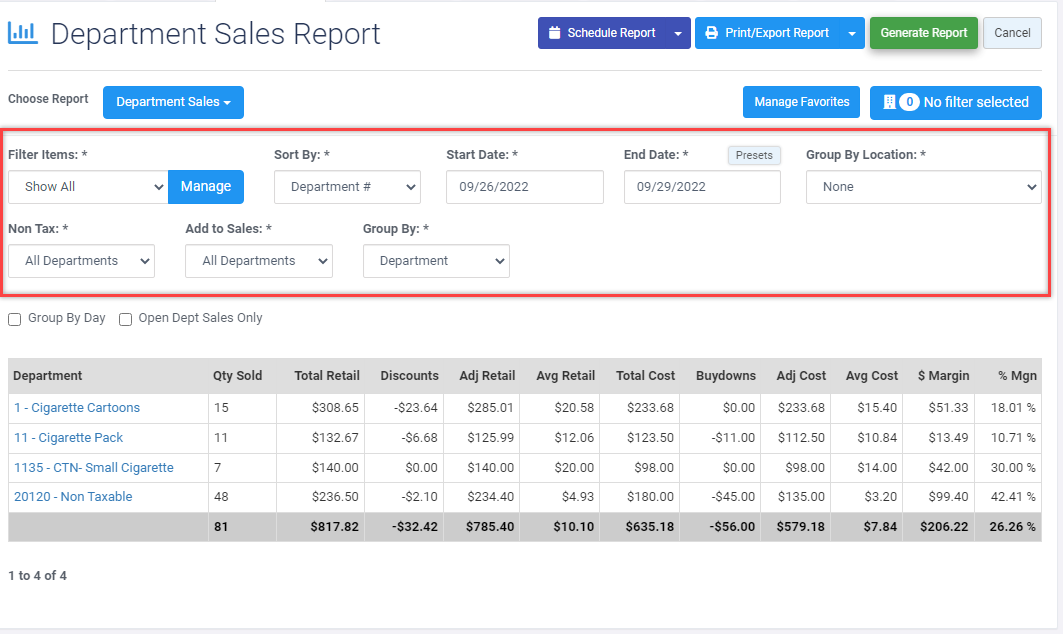Enable the Group By Day checkbox
This screenshot has width=1063, height=634.
point(15,318)
